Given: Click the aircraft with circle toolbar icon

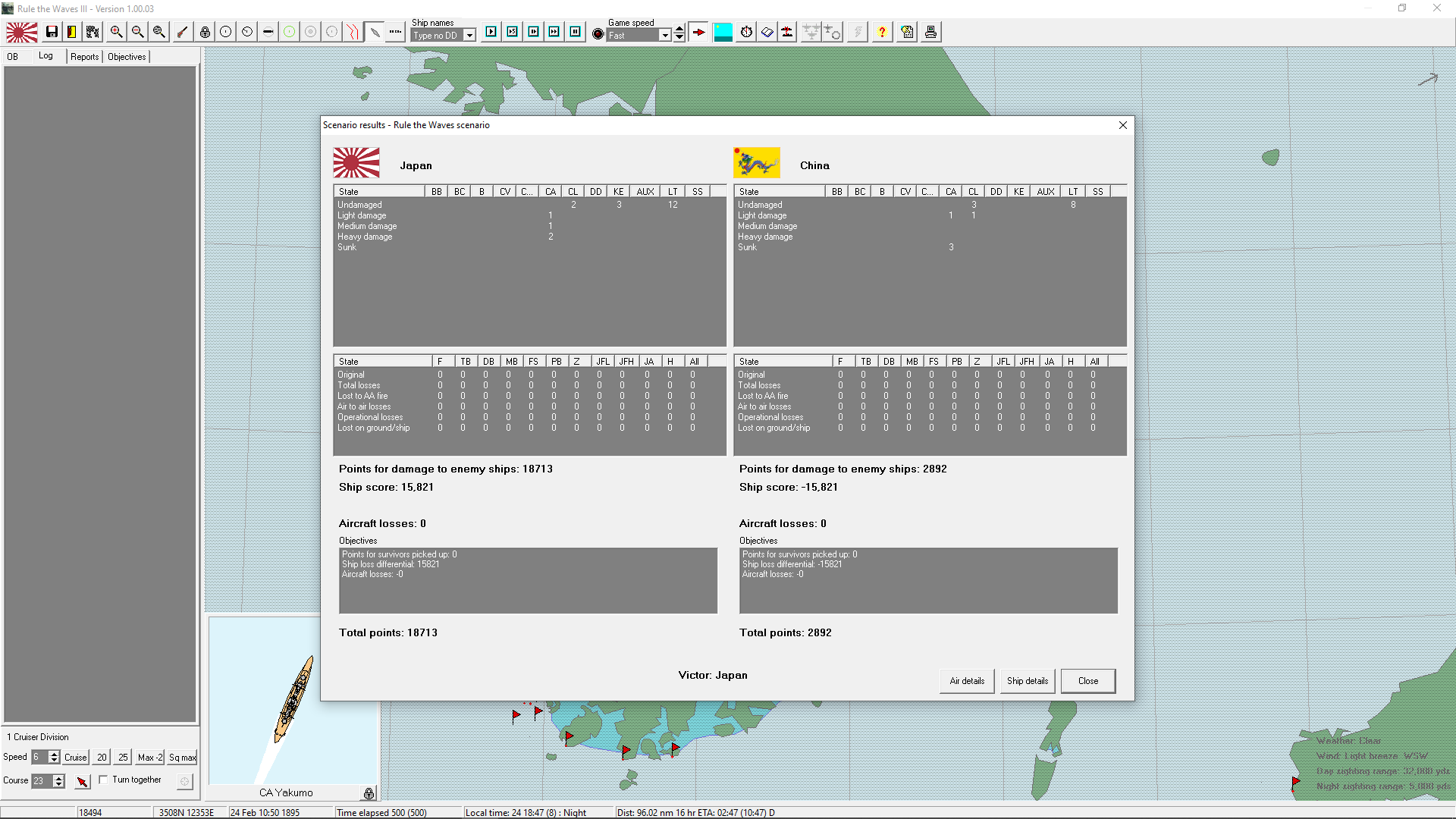Looking at the screenshot, I should 833,32.
